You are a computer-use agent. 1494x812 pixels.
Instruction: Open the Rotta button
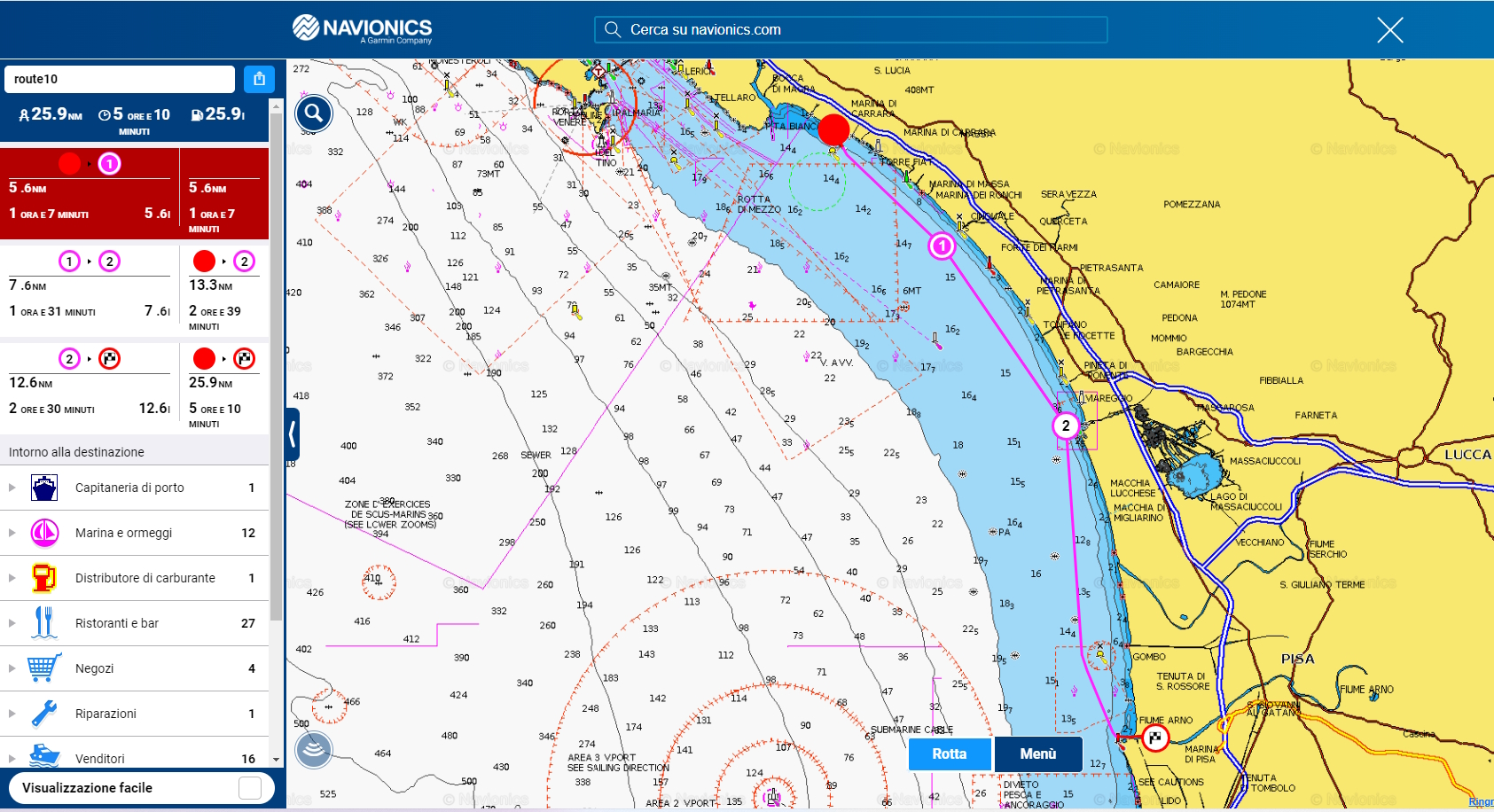tap(950, 754)
